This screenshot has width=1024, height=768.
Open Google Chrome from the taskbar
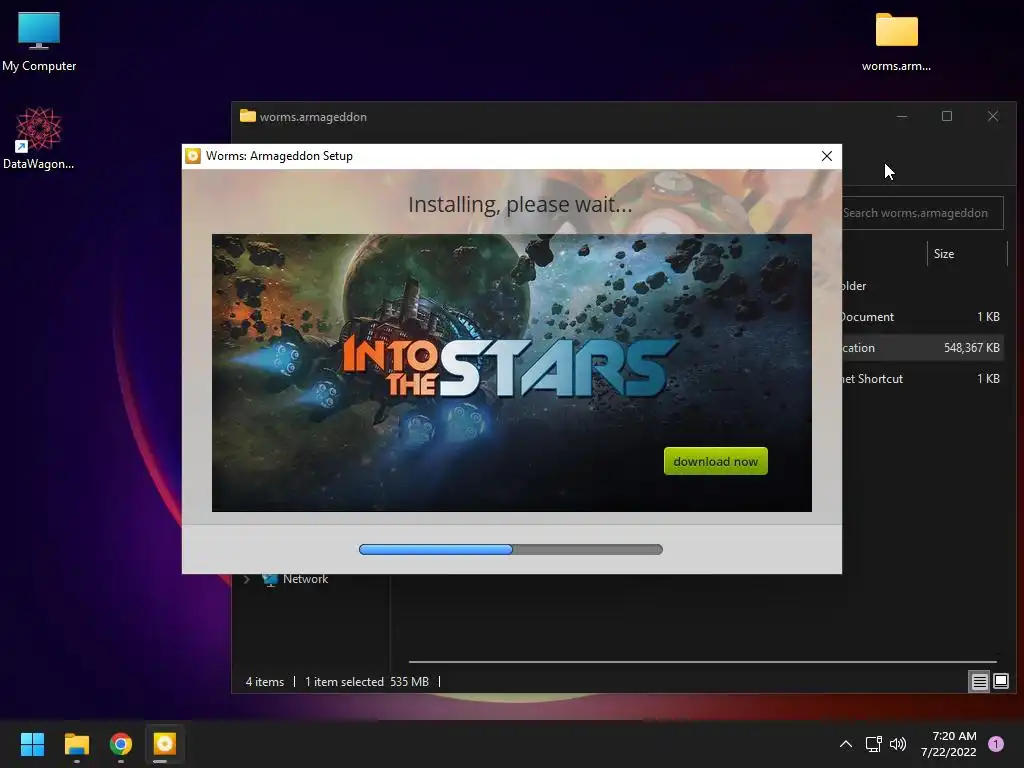pyautogui.click(x=121, y=744)
